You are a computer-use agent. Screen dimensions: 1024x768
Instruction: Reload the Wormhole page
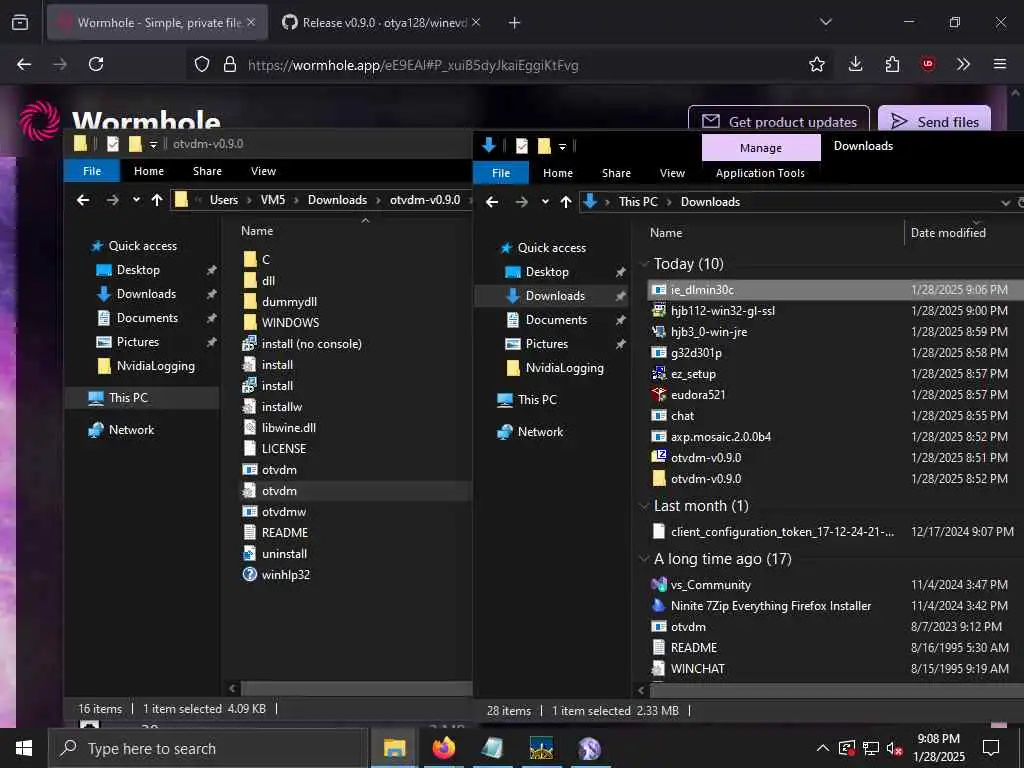point(96,64)
